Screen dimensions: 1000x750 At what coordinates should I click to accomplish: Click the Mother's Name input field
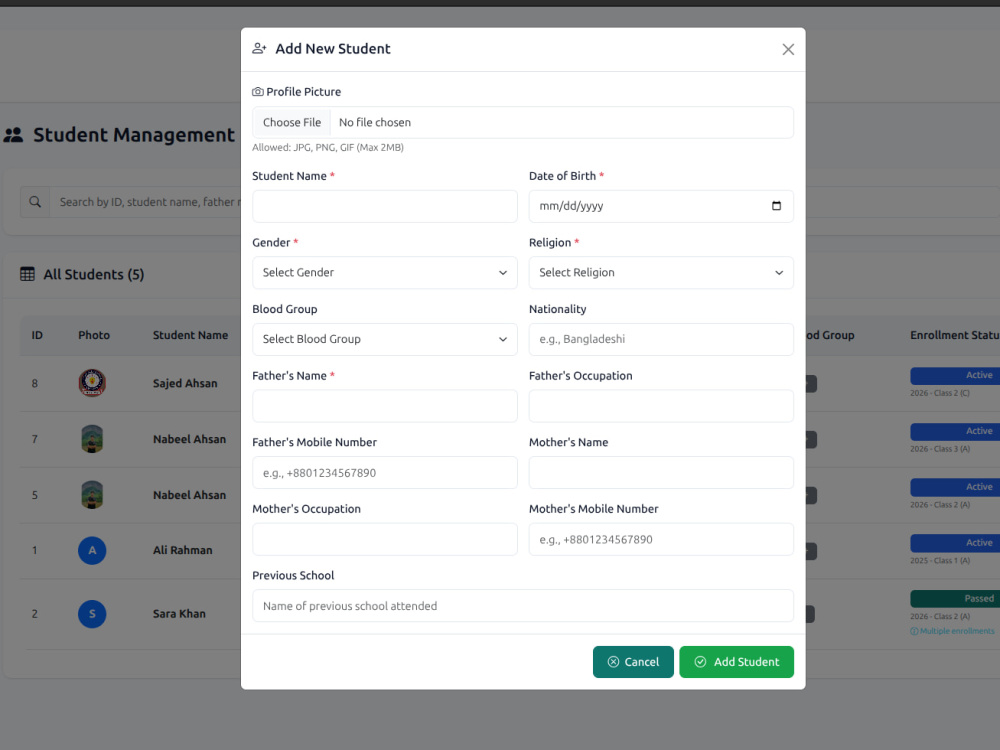tap(661, 473)
